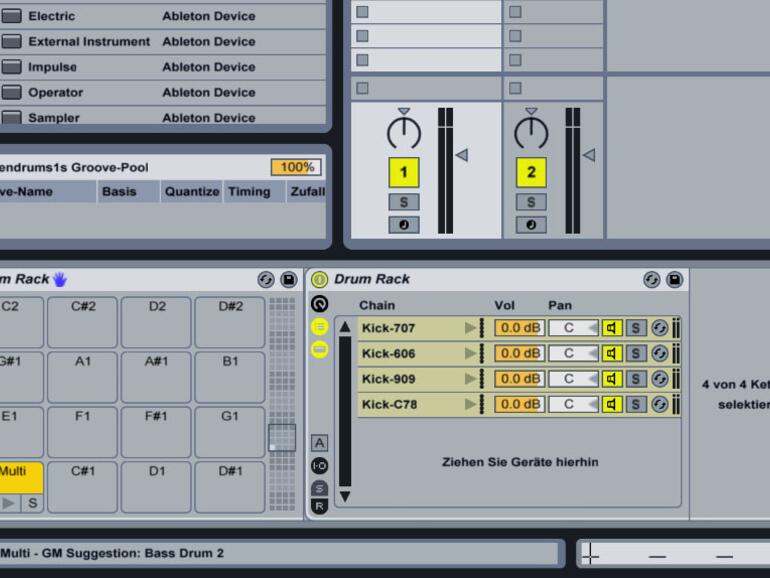The width and height of the screenshot is (770, 578).
Task: Preview the Kick-606 chain
Action: click(470, 353)
